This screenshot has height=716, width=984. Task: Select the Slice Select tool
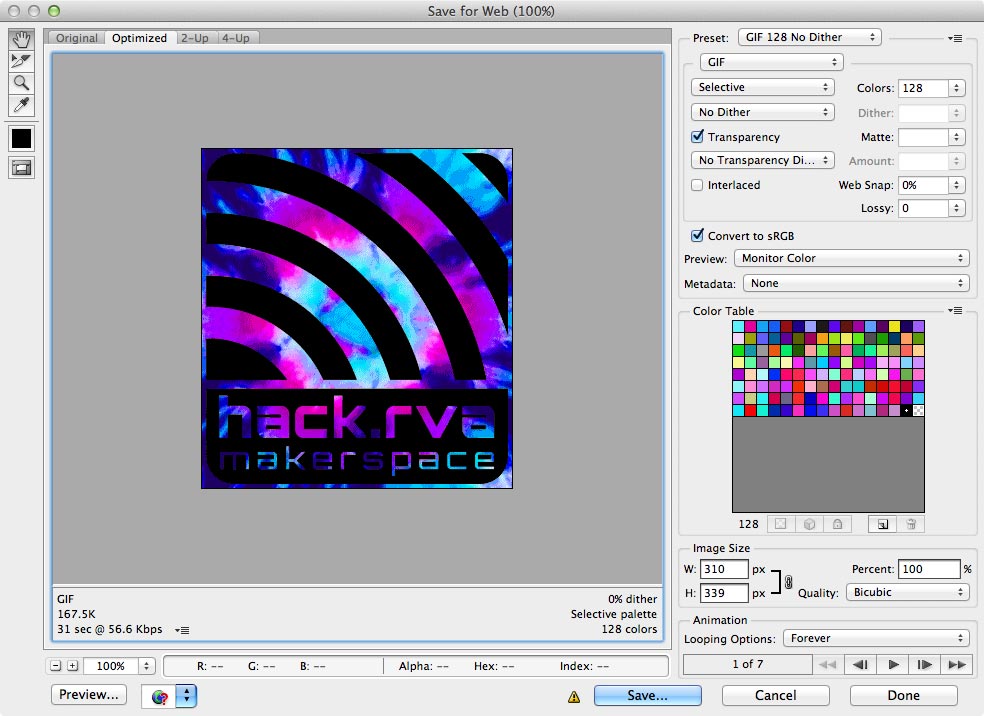pyautogui.click(x=21, y=61)
